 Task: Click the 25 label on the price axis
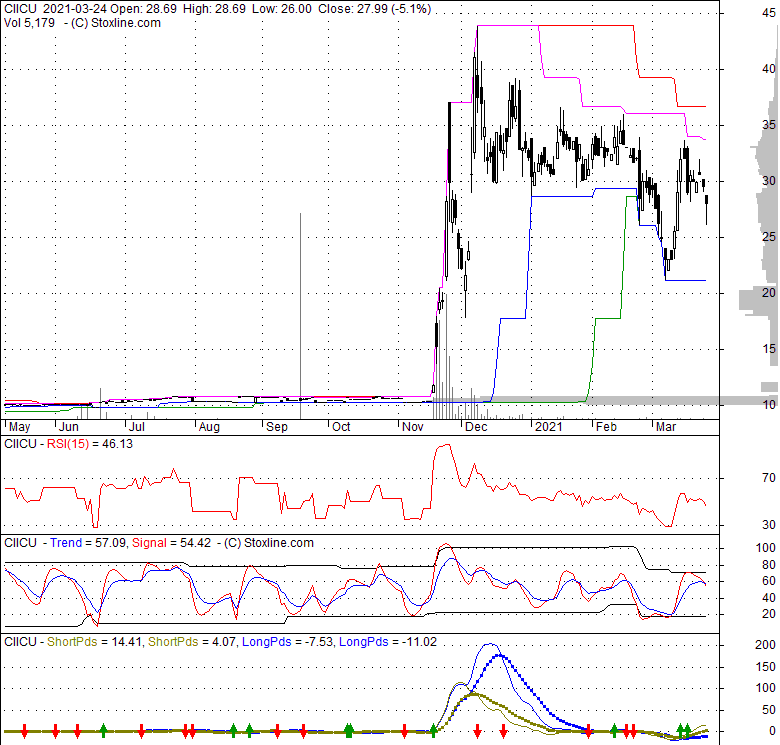coord(769,237)
